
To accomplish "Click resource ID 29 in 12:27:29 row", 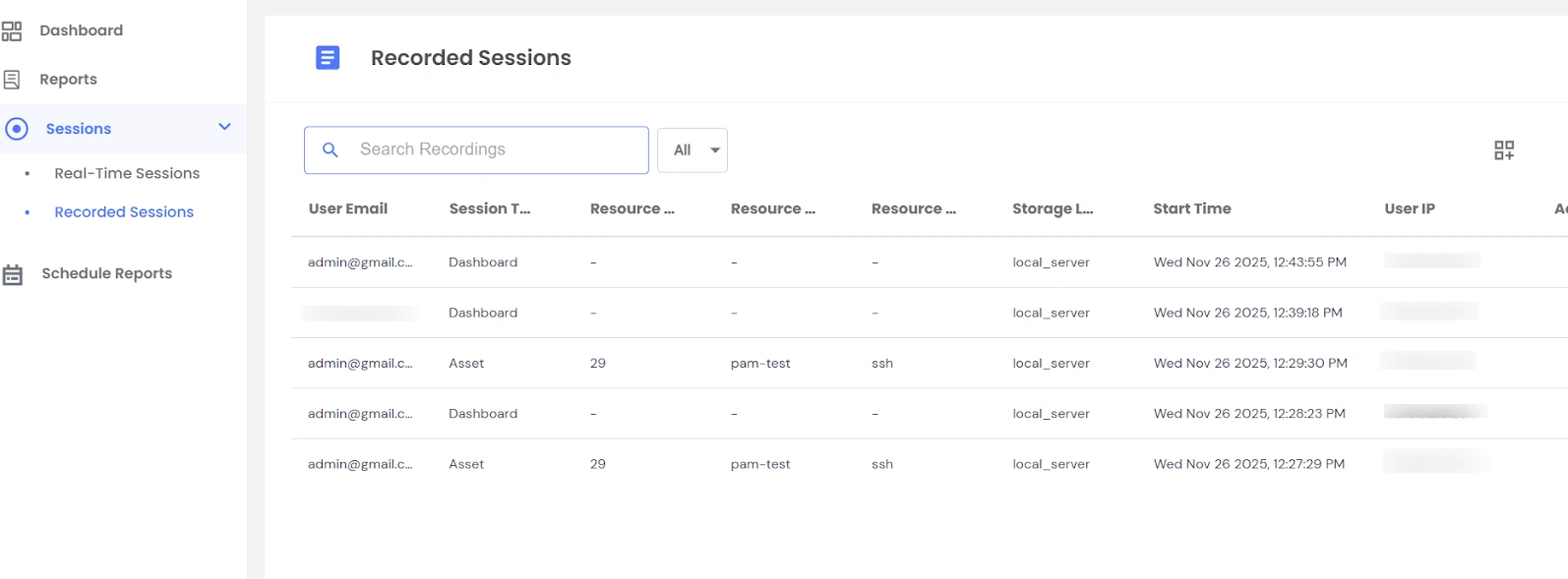I will click(x=598, y=464).
